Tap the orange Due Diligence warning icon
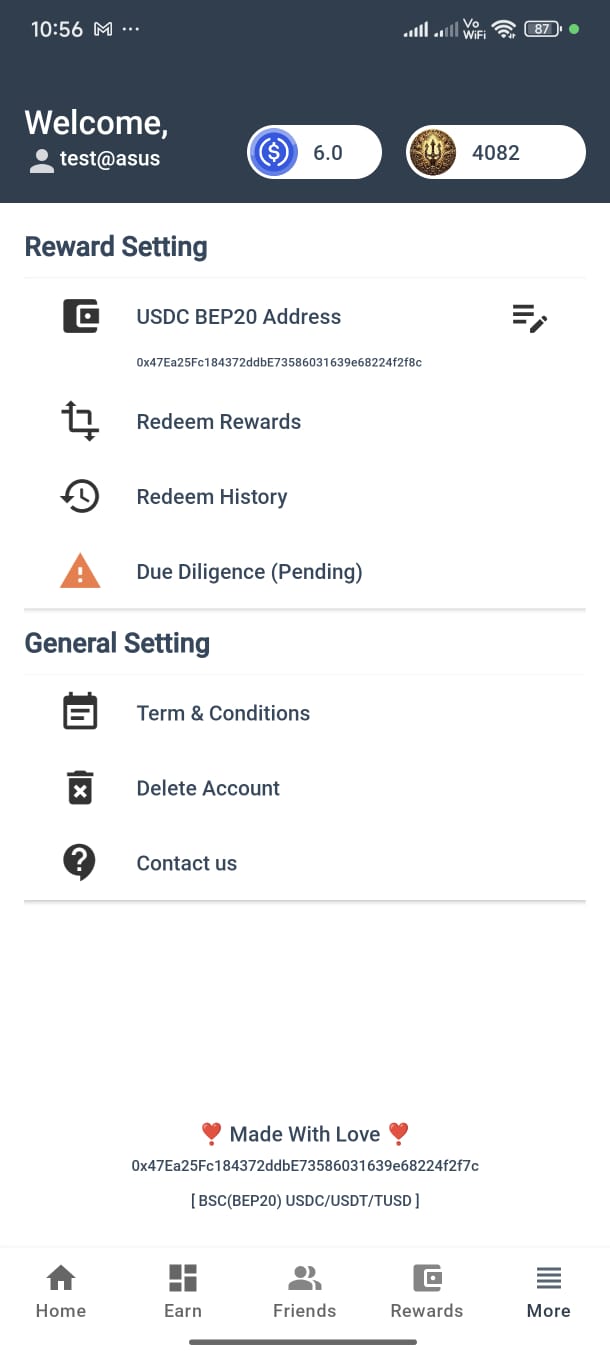Image resolution: width=610 pixels, height=1356 pixels. [80, 572]
